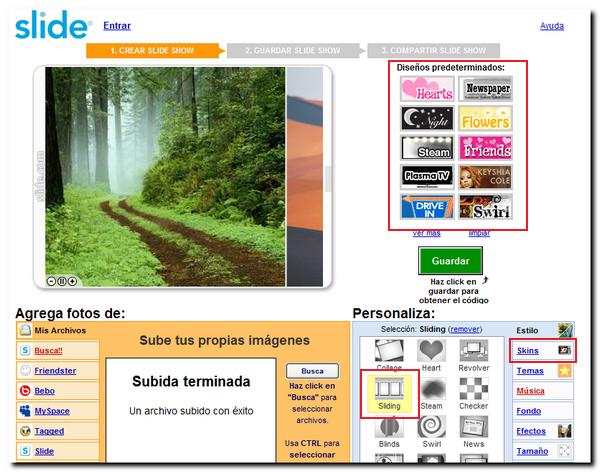
Task: Apply the News style icon
Action: point(474,427)
